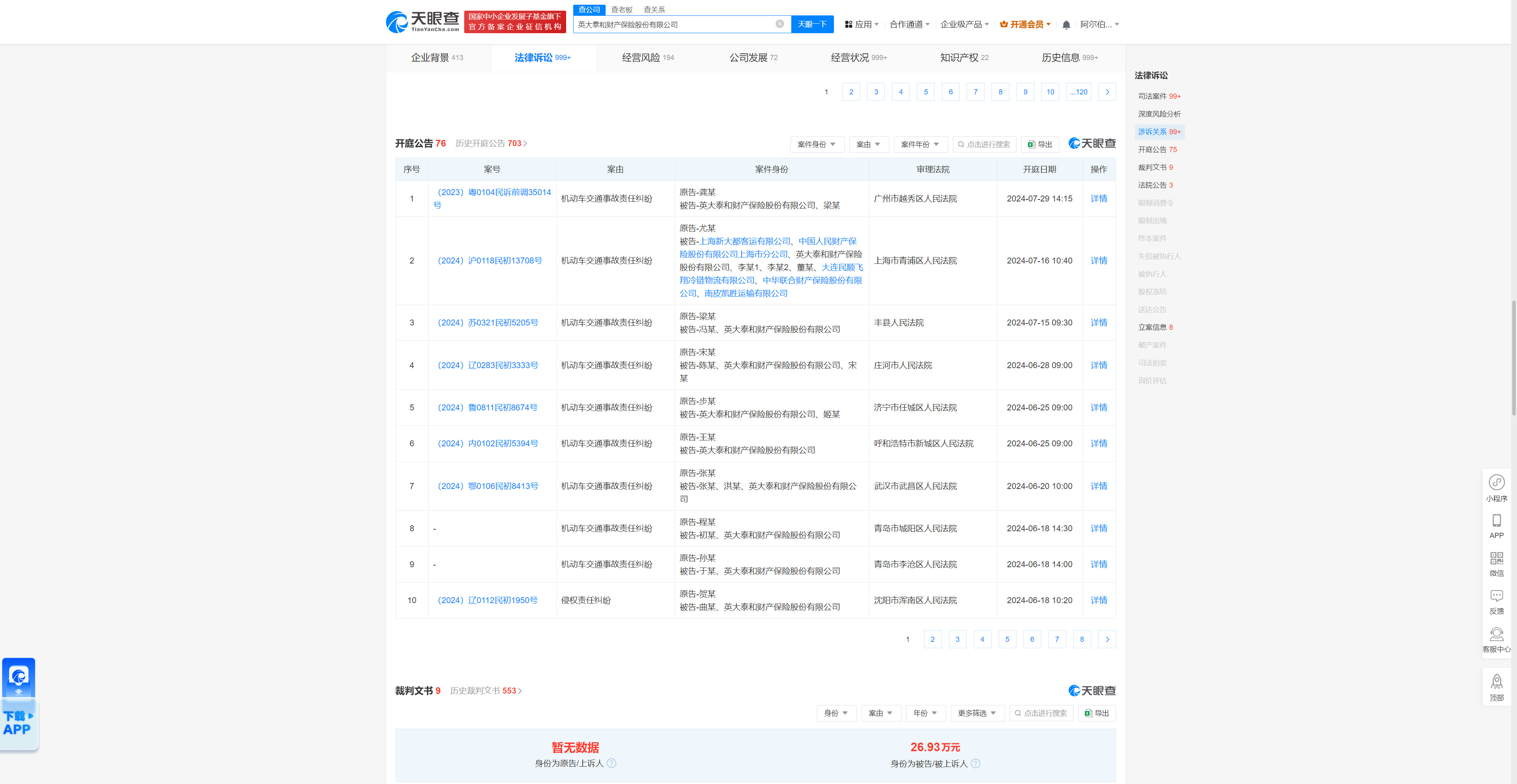Image resolution: width=1517 pixels, height=784 pixels.
Task: Open the 应用 header dropdown
Action: coord(862,24)
